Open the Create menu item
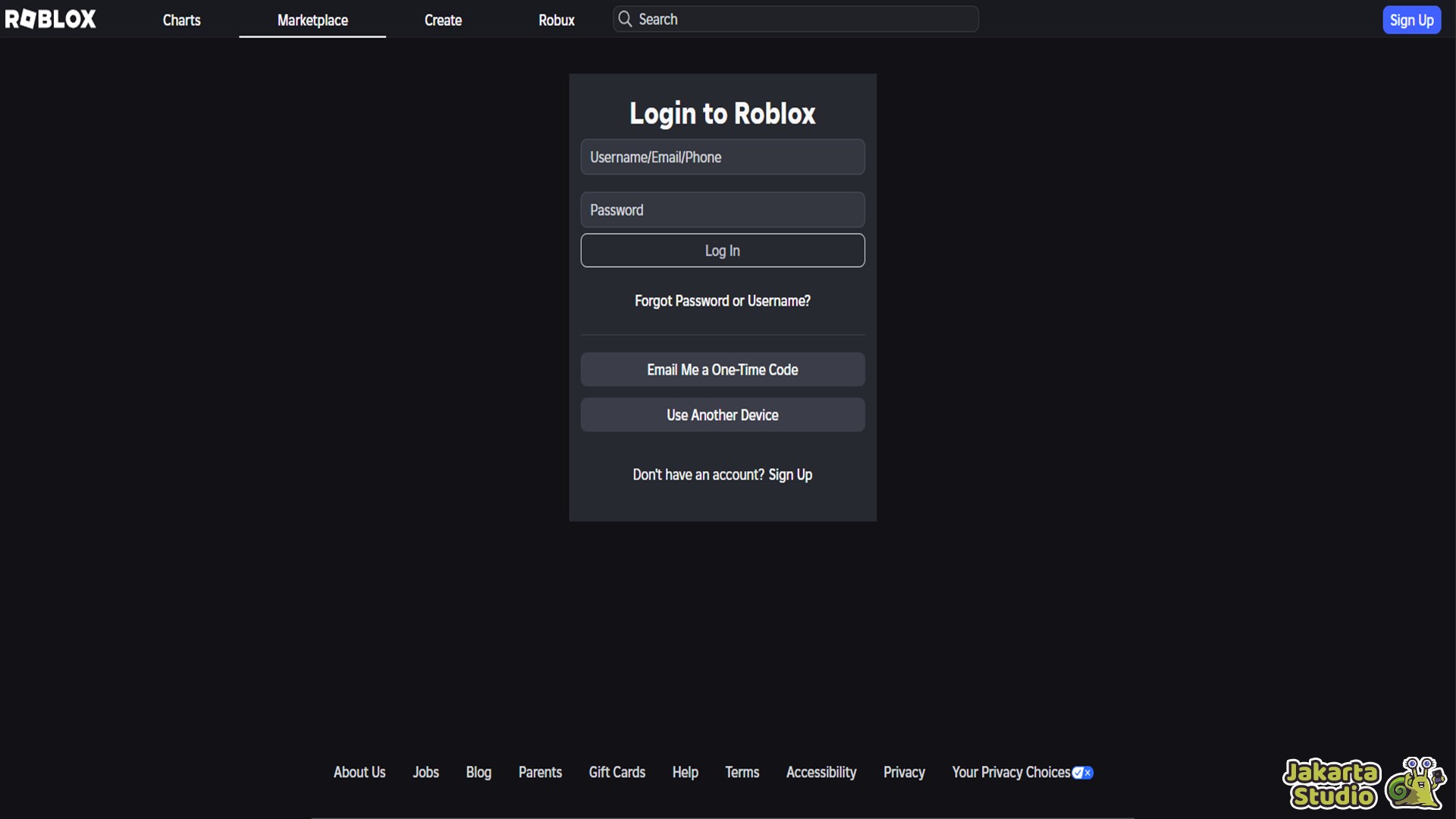This screenshot has width=1456, height=819. 443,20
